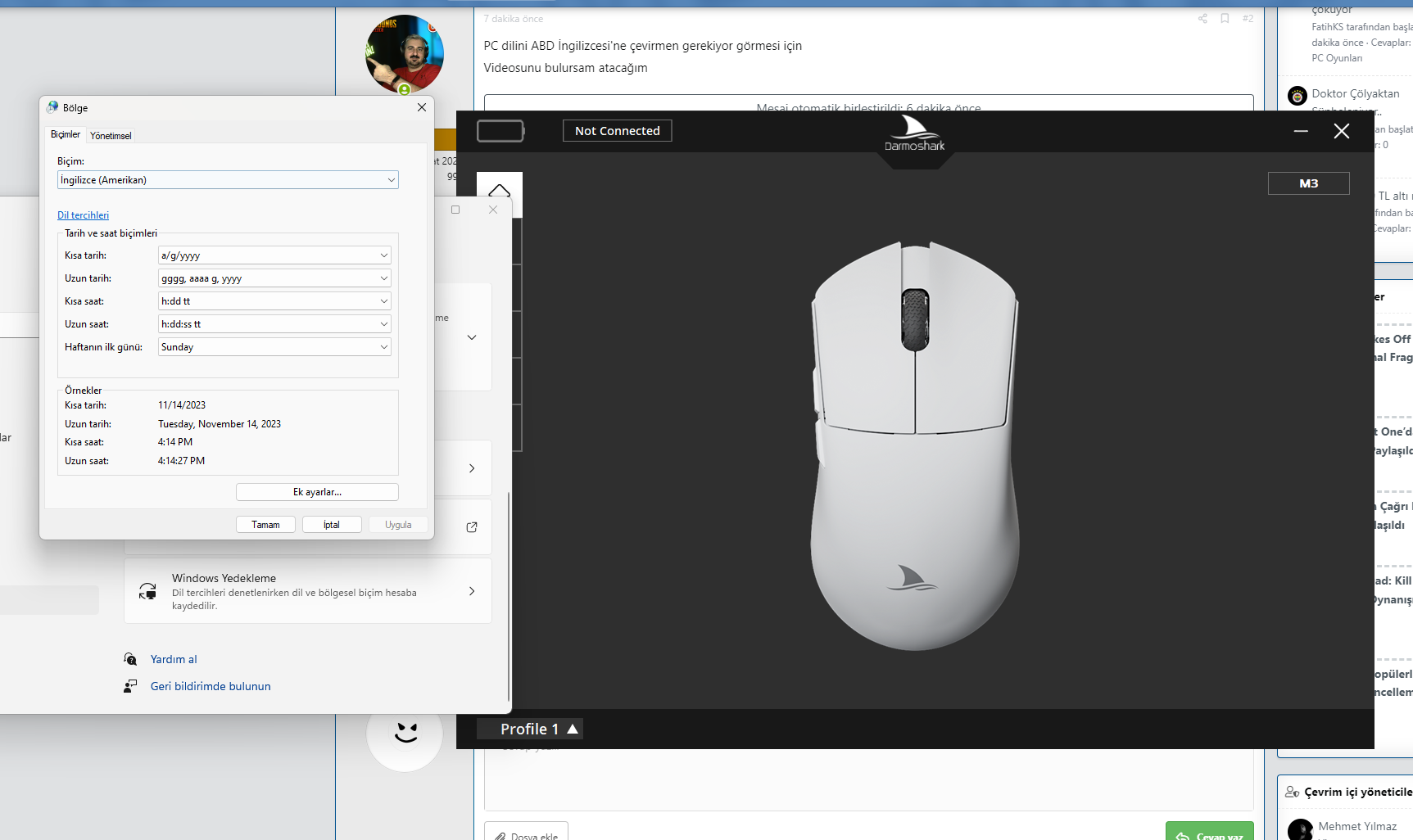Click the Yardım al help icon
This screenshot has width=1413, height=840.
[x=130, y=659]
